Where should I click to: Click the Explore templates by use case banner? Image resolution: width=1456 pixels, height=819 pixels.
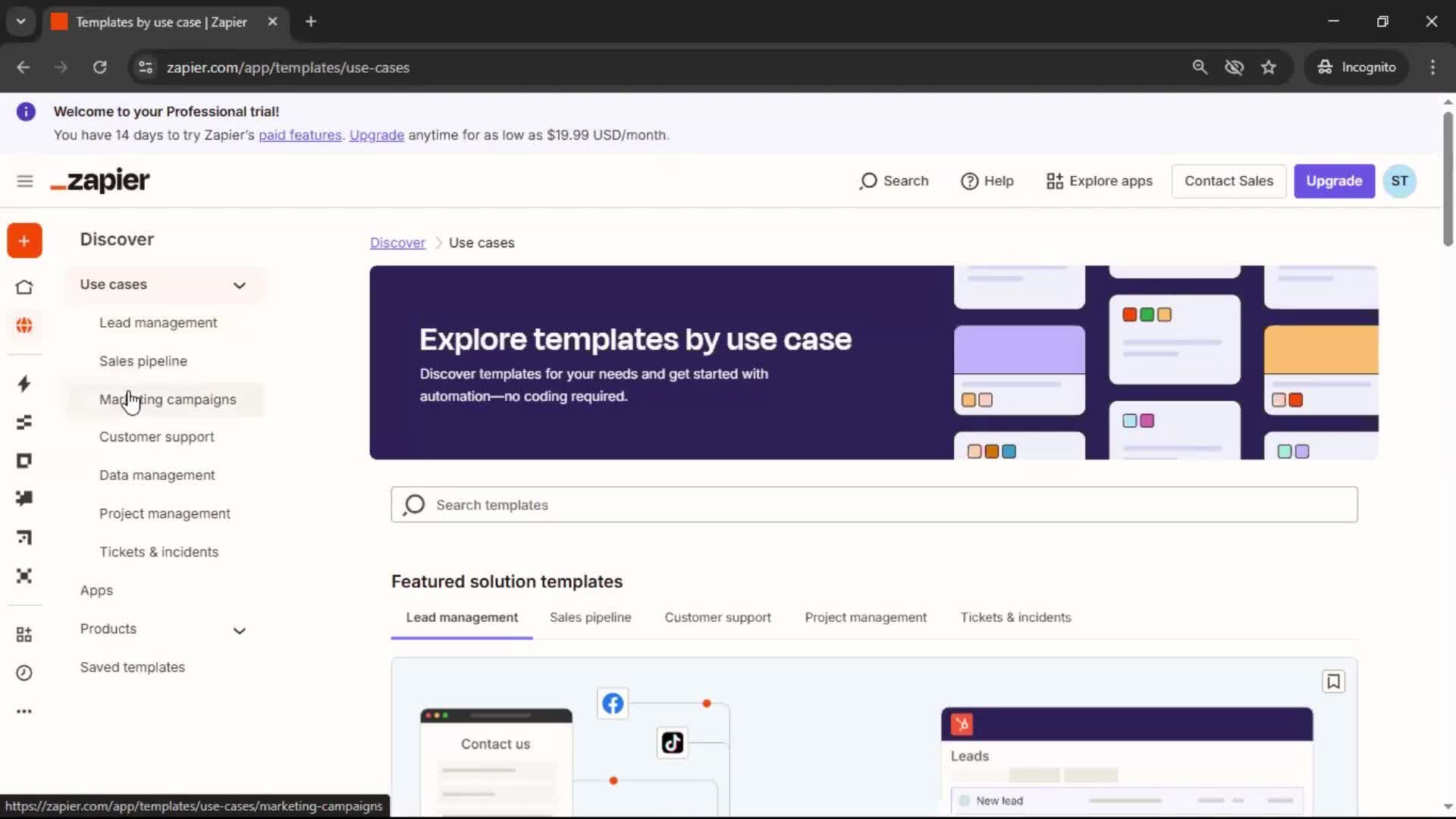point(874,362)
